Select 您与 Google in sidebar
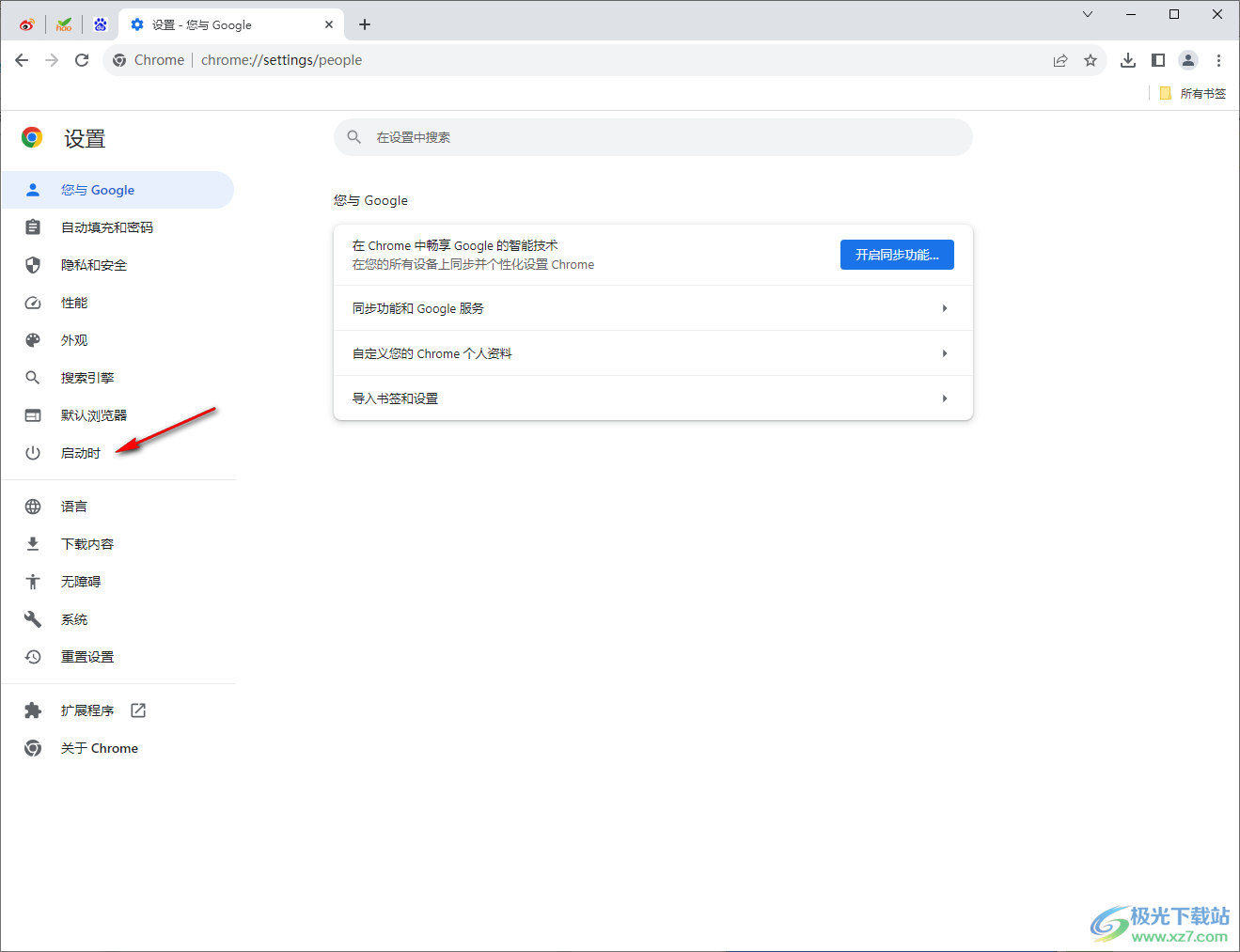 pyautogui.click(x=118, y=190)
